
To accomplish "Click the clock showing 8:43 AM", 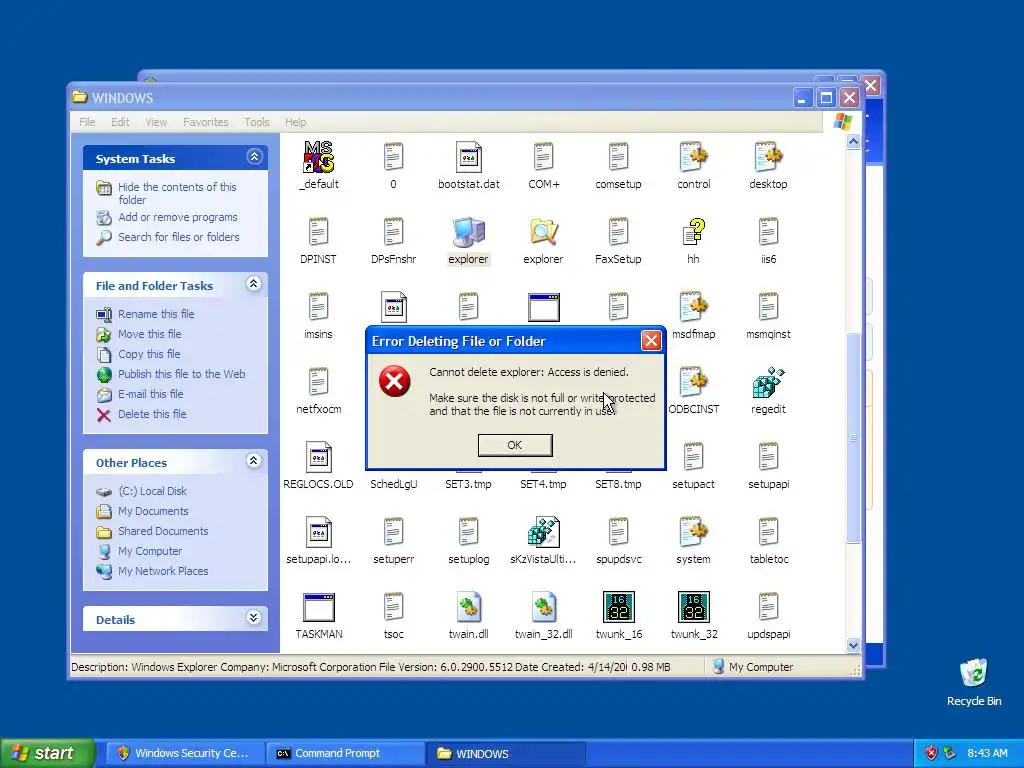I will pos(987,753).
